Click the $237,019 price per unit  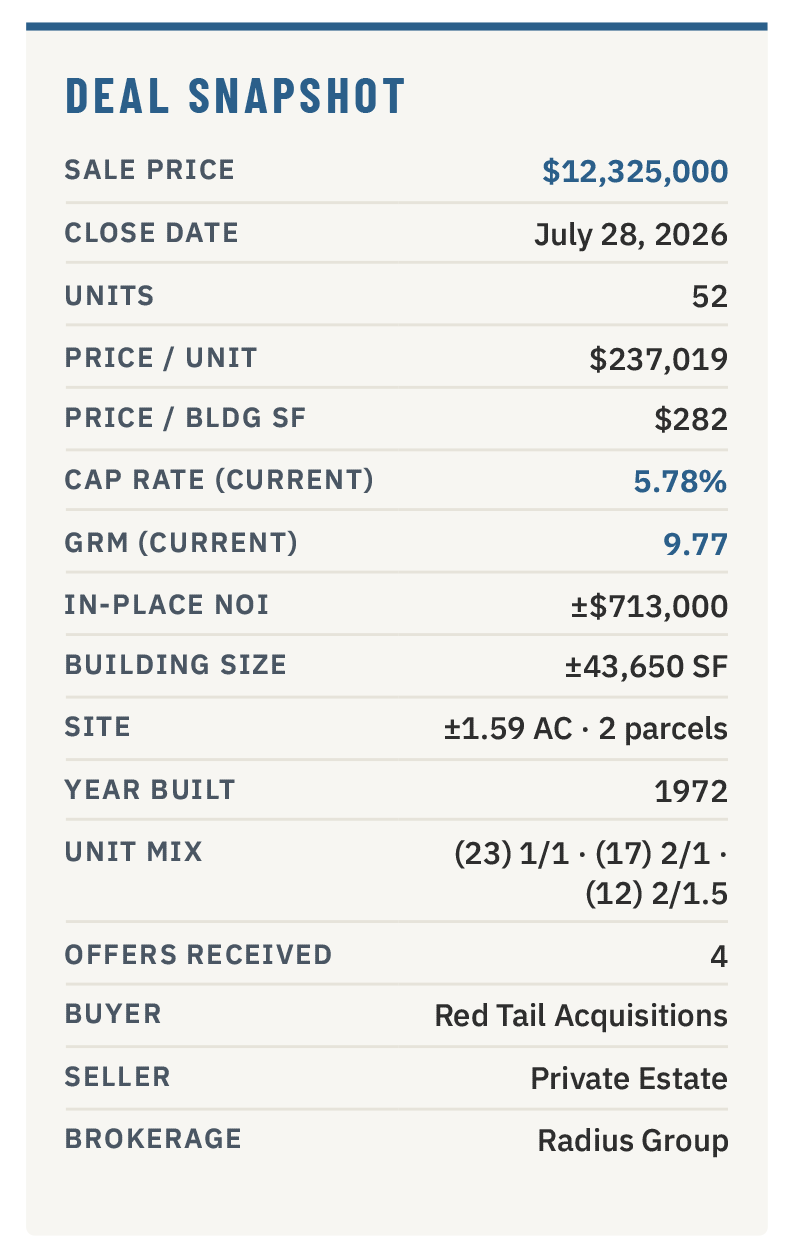(659, 358)
